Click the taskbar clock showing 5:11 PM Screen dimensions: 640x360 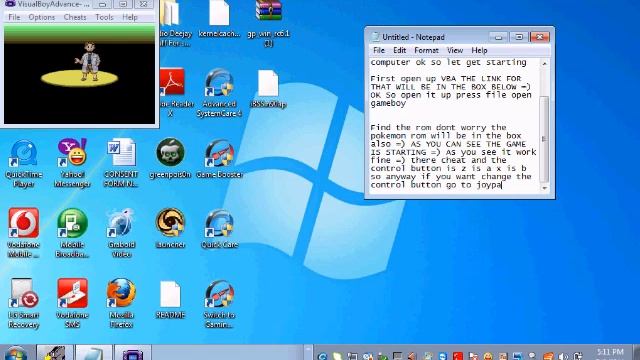(610, 353)
